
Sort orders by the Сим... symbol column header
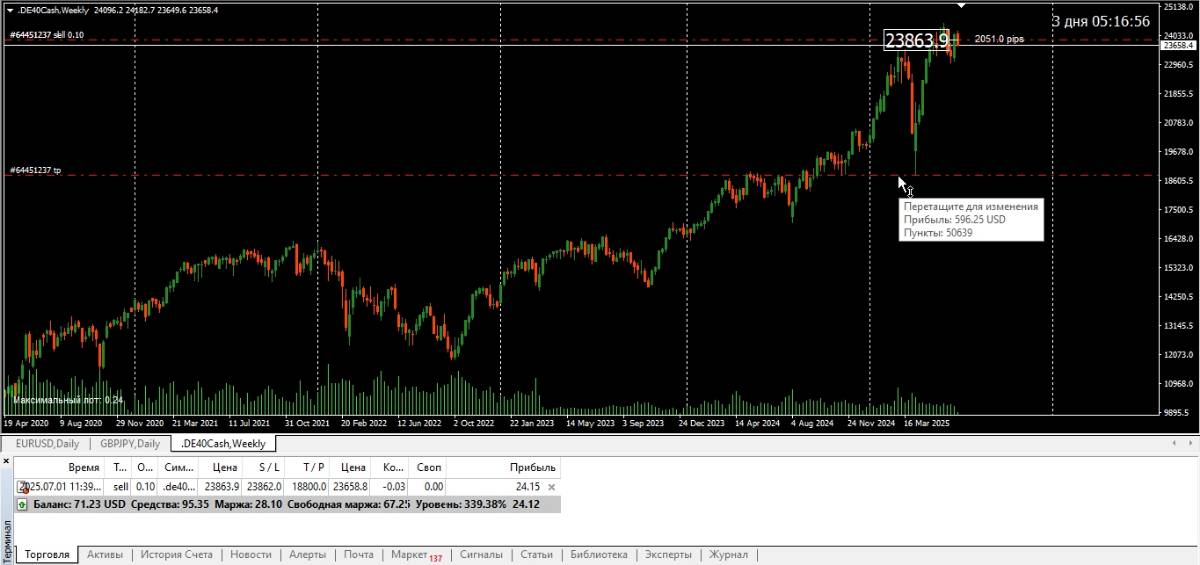click(179, 467)
